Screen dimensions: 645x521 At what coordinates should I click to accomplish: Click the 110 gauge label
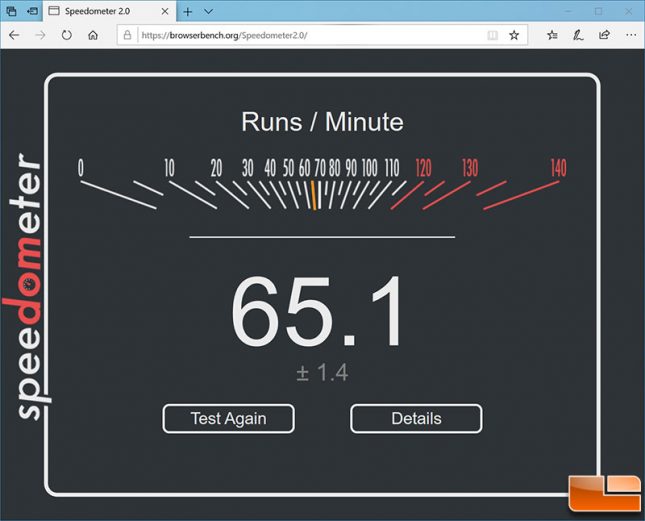point(392,168)
